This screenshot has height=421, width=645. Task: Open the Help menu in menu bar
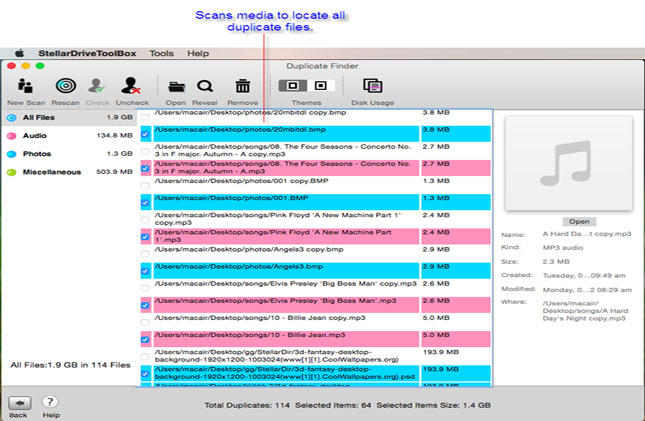coord(198,53)
